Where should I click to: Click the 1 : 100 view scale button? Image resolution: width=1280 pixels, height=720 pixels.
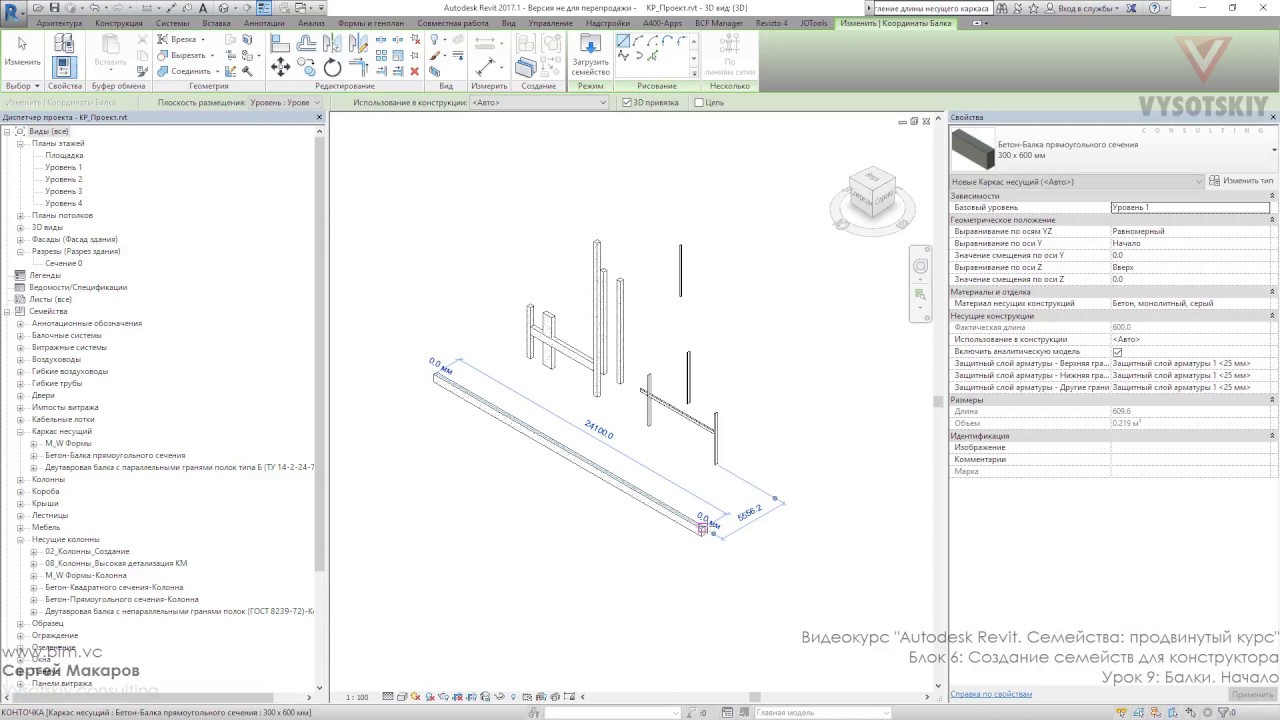(x=357, y=697)
